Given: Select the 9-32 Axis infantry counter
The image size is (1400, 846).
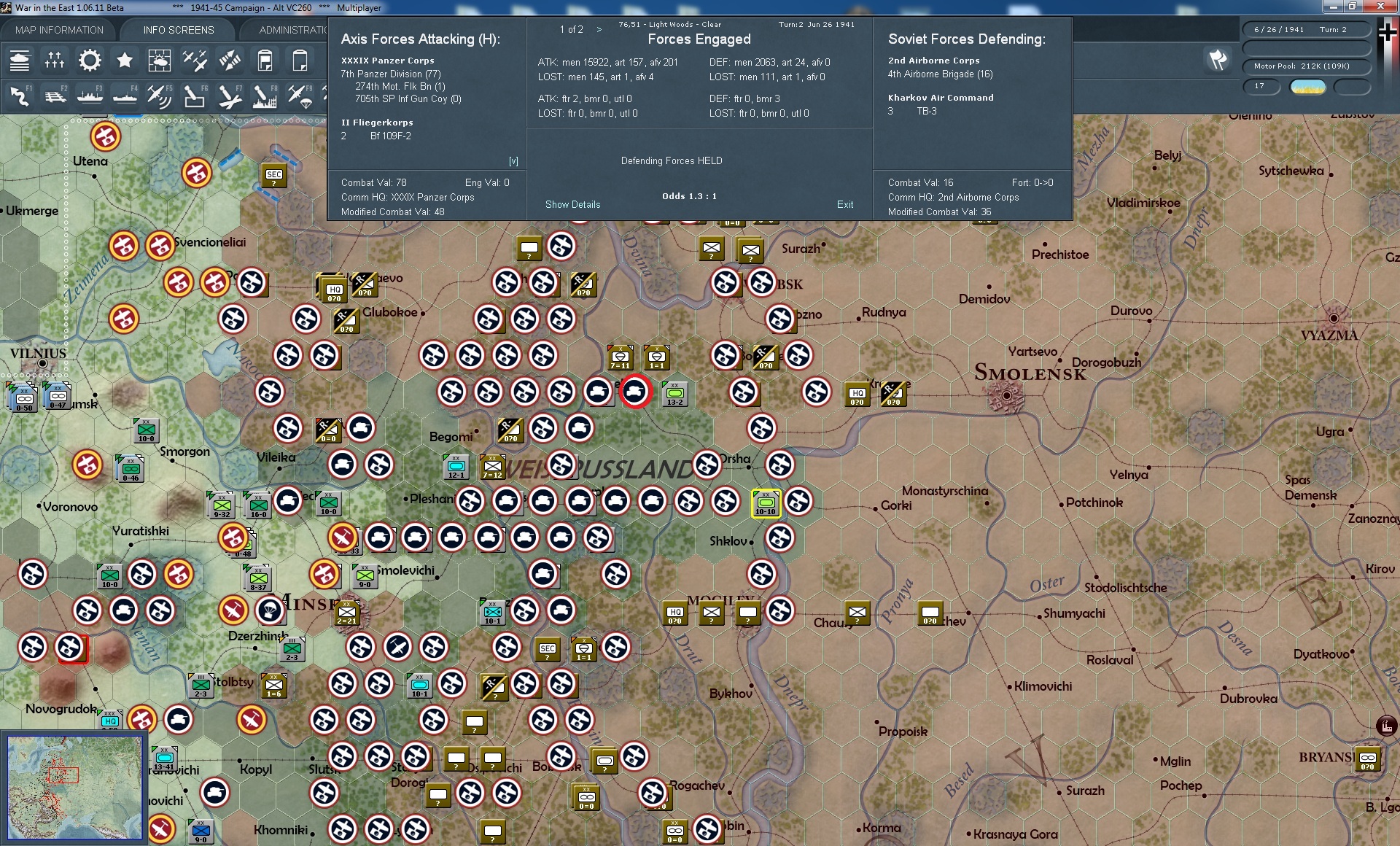Looking at the screenshot, I should click(x=222, y=505).
